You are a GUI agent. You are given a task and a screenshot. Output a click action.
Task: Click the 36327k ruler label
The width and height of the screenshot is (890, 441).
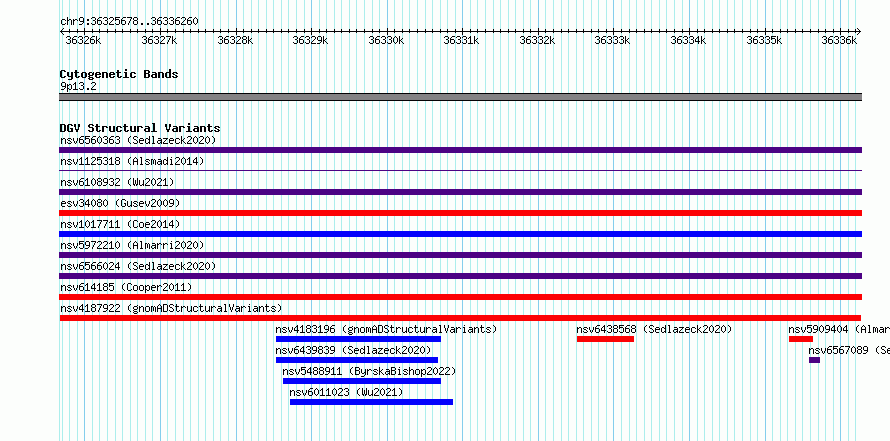click(159, 40)
